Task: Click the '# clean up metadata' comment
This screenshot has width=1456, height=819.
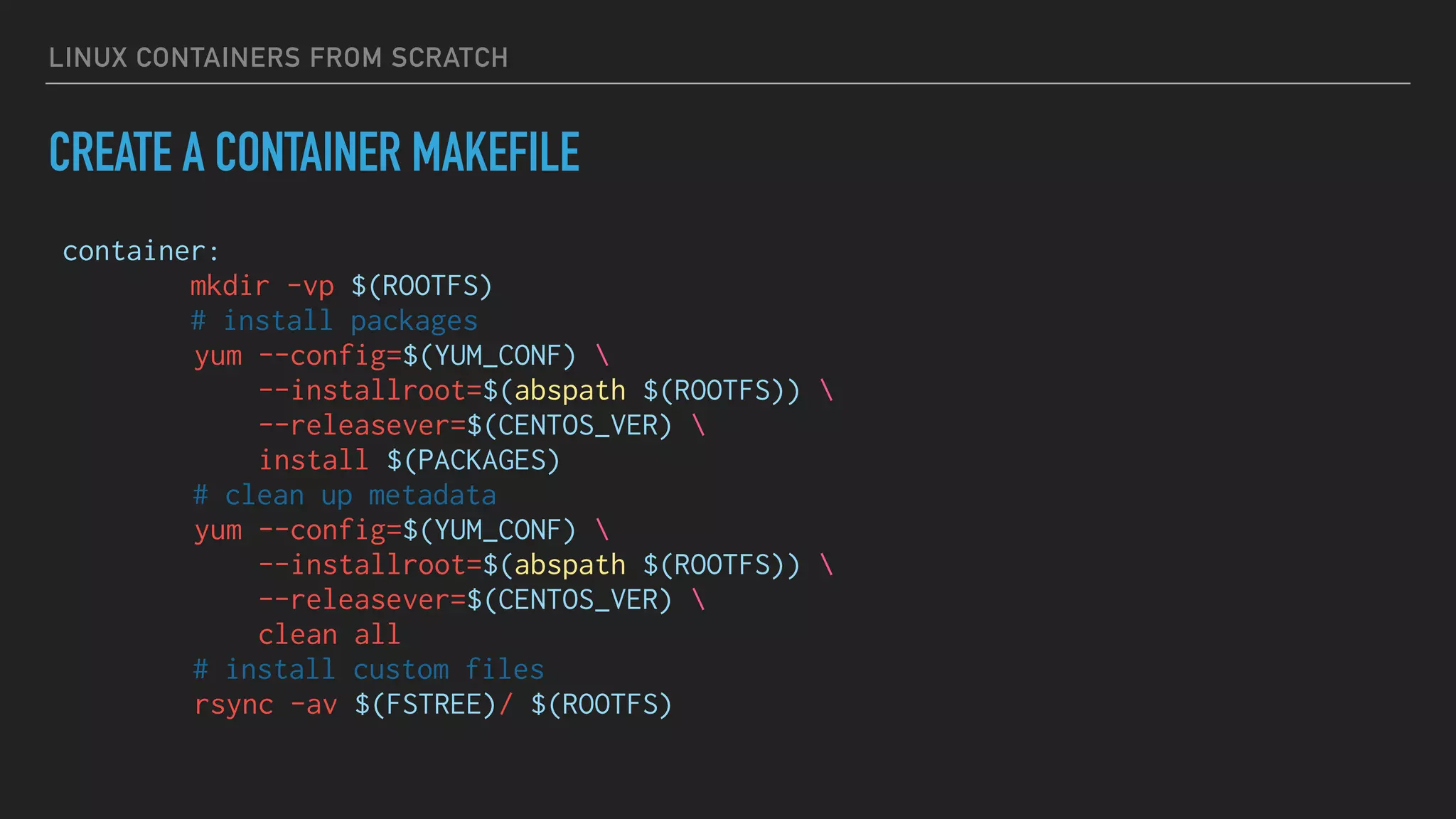Action: tap(344, 495)
